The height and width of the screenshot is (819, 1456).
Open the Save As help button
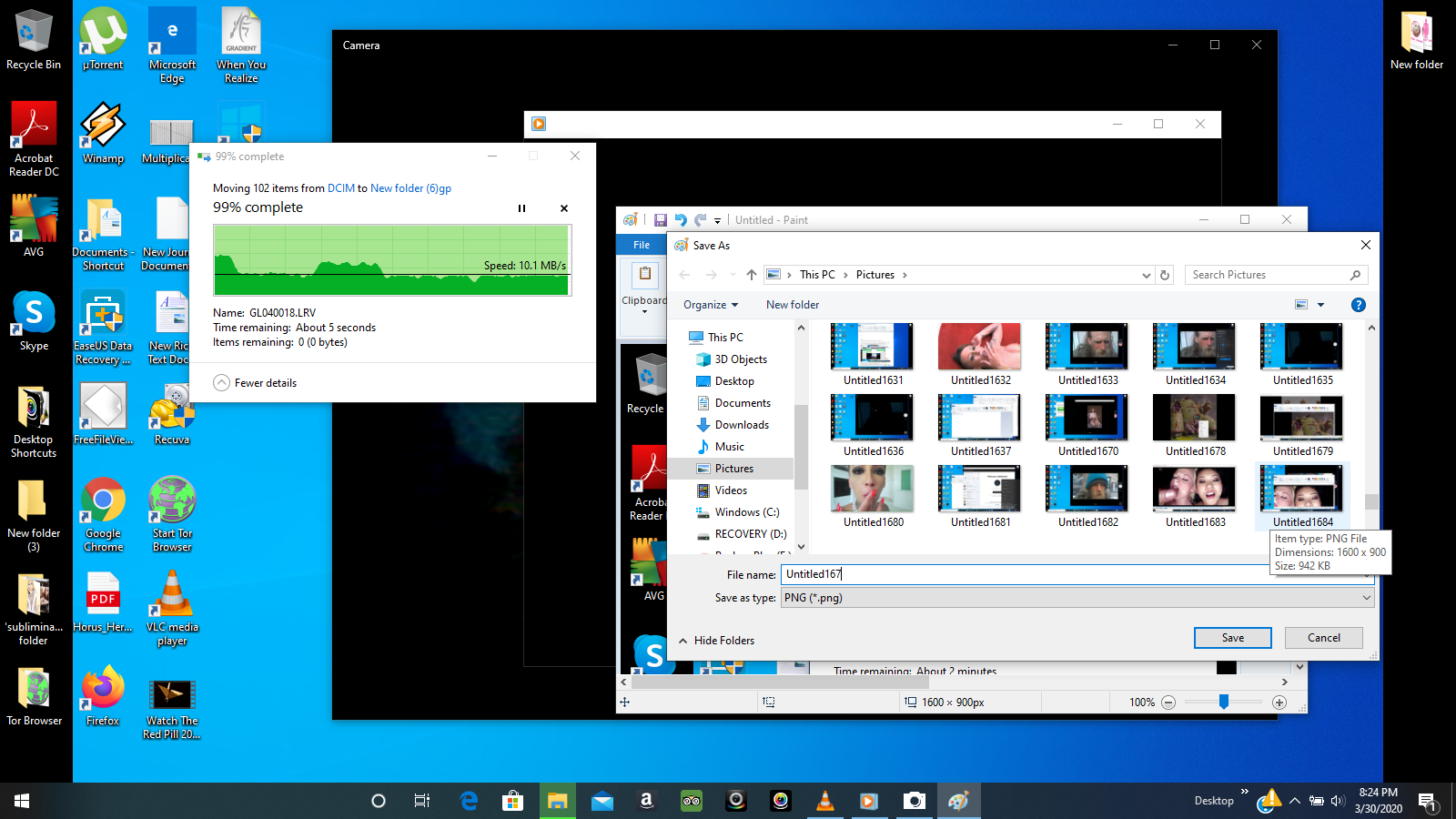[x=1359, y=305]
